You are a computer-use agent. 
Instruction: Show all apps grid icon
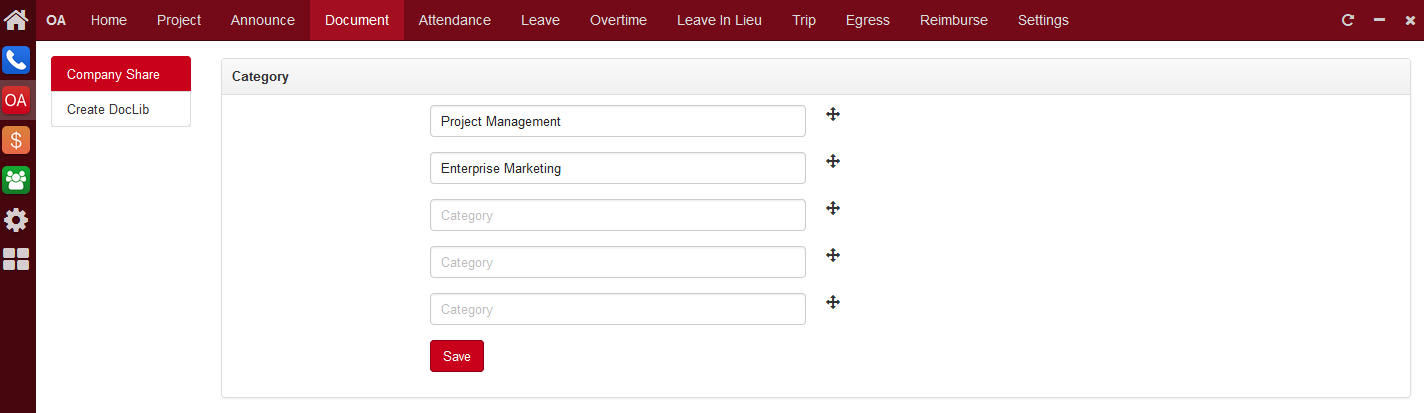(16, 260)
